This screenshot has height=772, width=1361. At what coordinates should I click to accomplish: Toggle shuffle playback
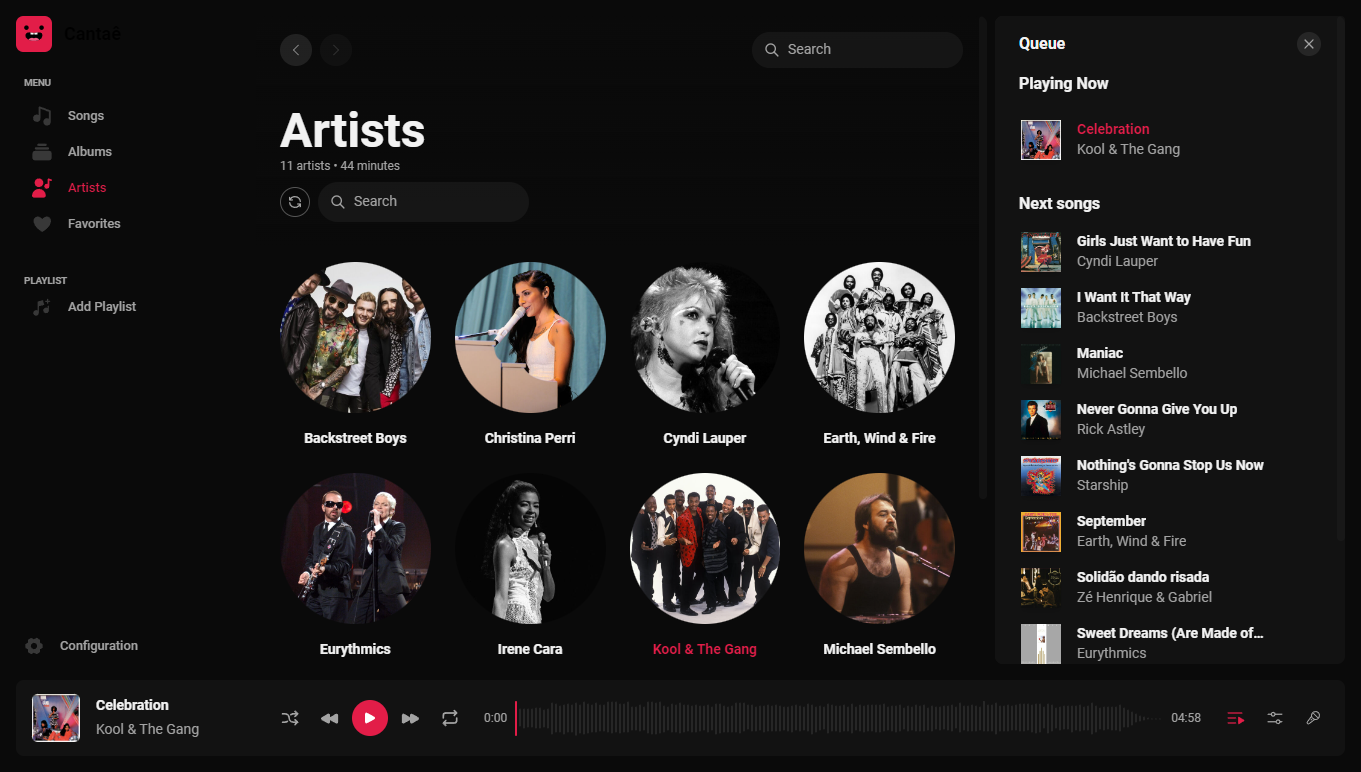click(x=290, y=718)
